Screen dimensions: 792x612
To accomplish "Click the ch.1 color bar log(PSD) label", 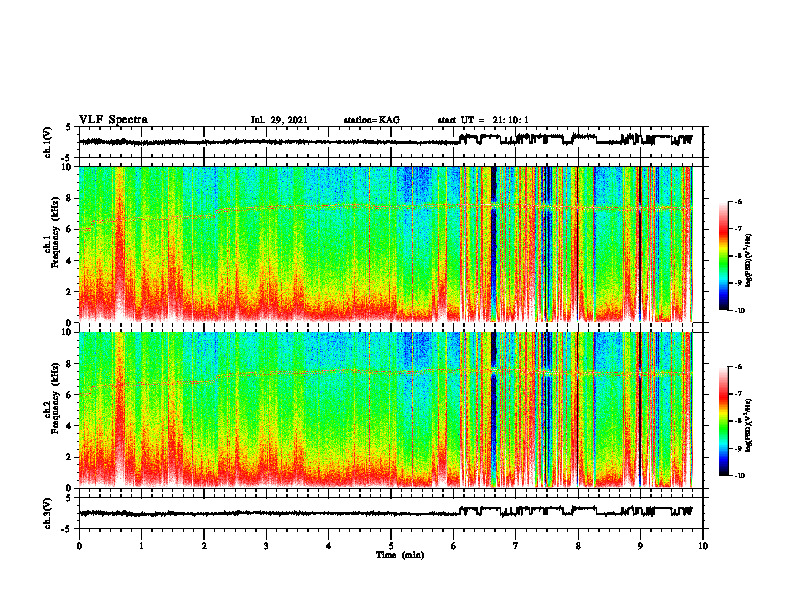I will [748, 261].
